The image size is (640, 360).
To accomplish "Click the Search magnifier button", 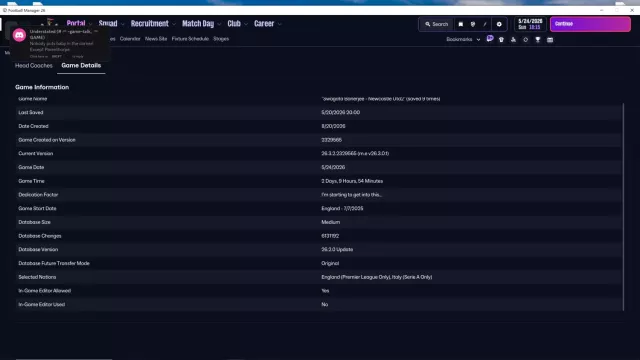I will pyautogui.click(x=436, y=24).
